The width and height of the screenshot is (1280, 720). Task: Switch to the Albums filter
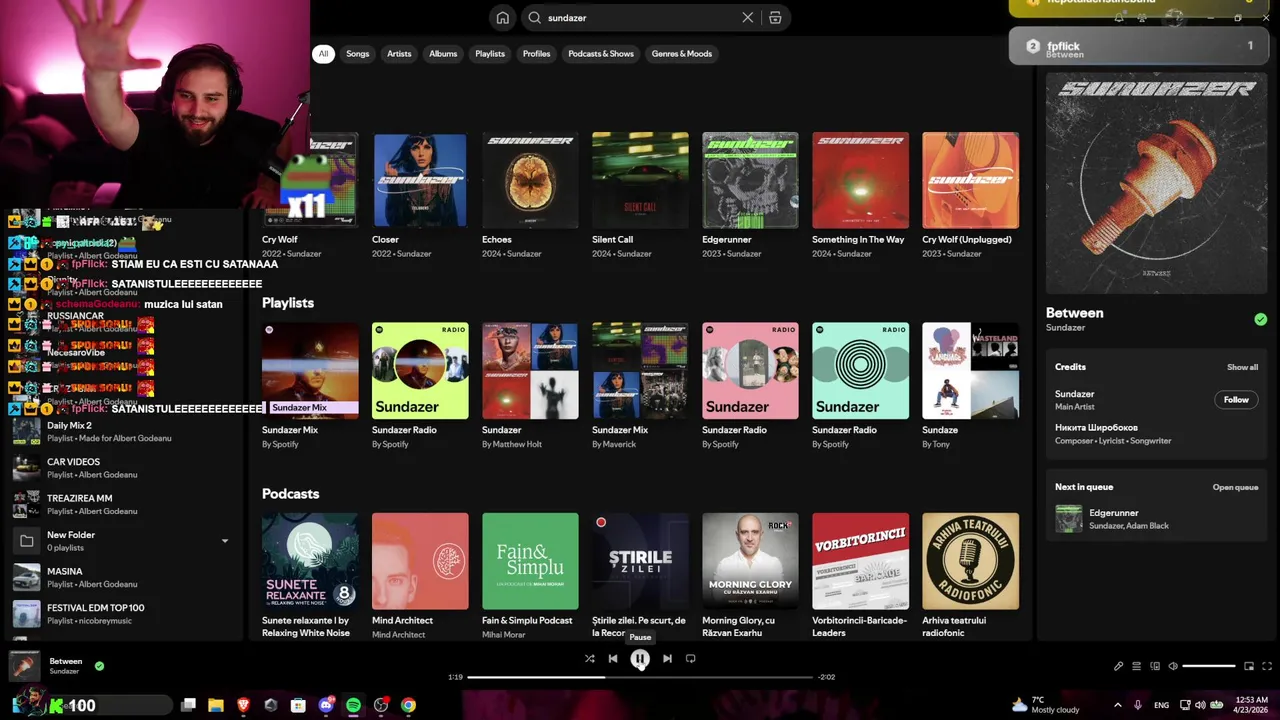443,54
